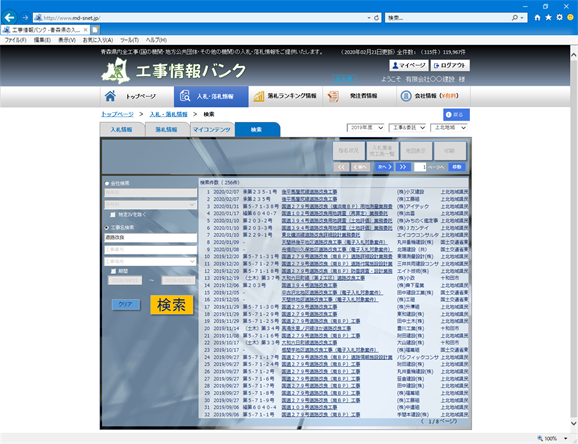
Task: Go to previous page with 前へ button
Action: tap(360, 167)
